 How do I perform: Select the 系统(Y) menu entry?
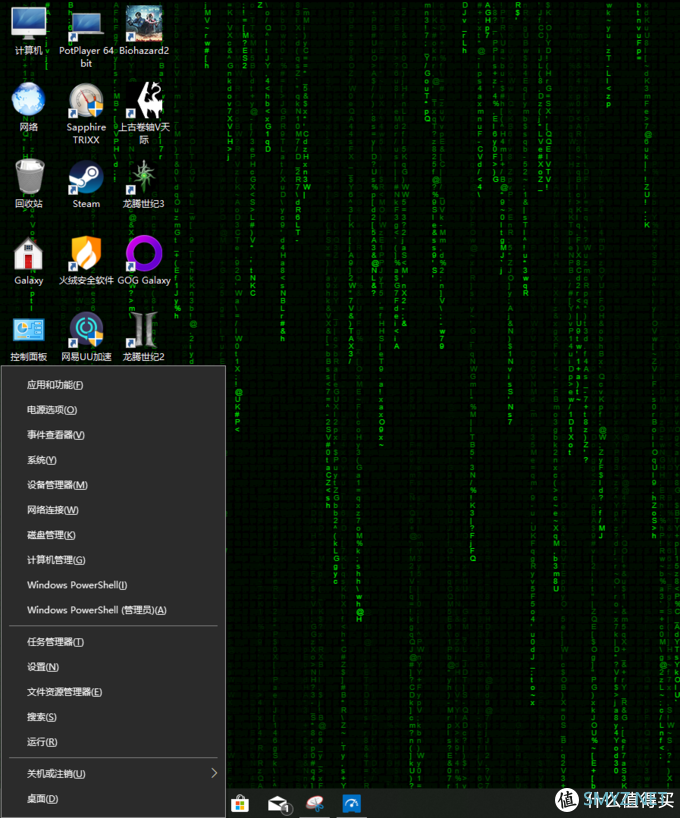click(x=113, y=460)
